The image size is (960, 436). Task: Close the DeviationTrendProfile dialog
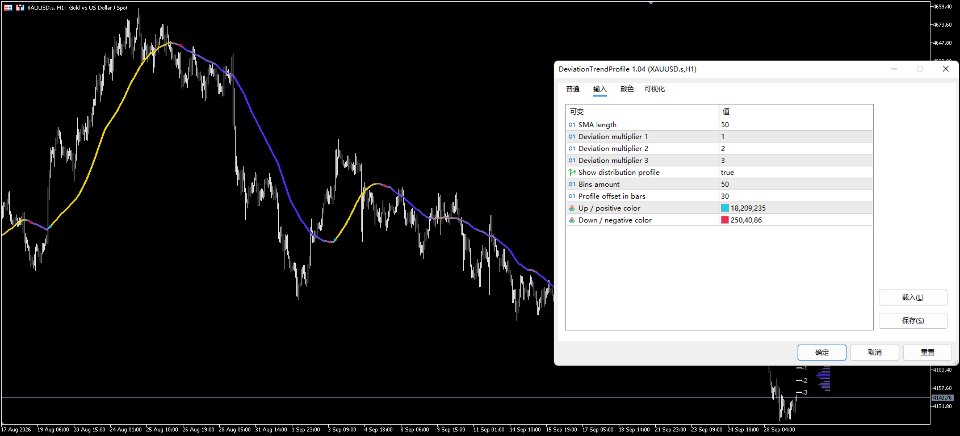point(945,69)
